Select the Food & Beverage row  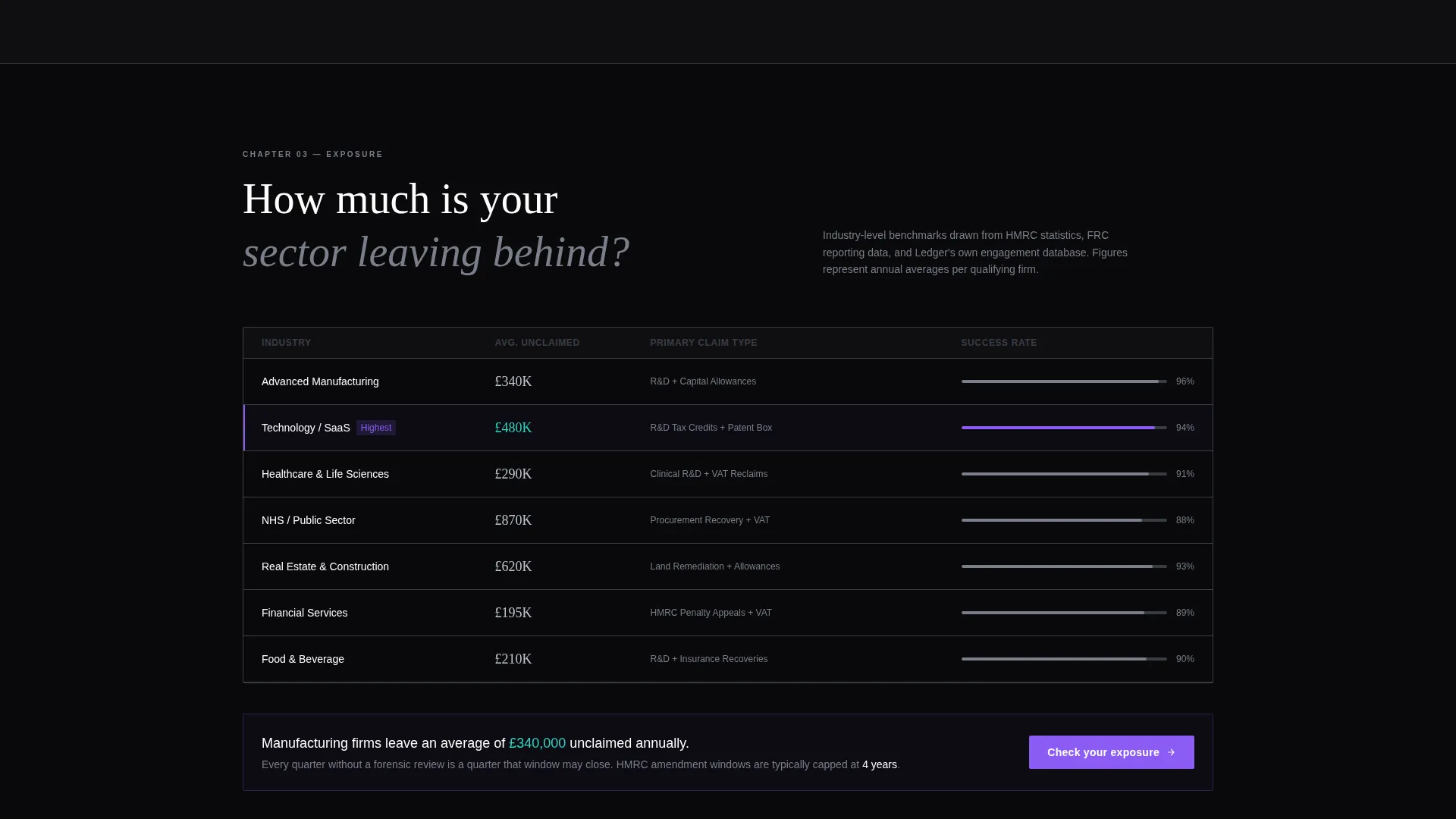(728, 659)
